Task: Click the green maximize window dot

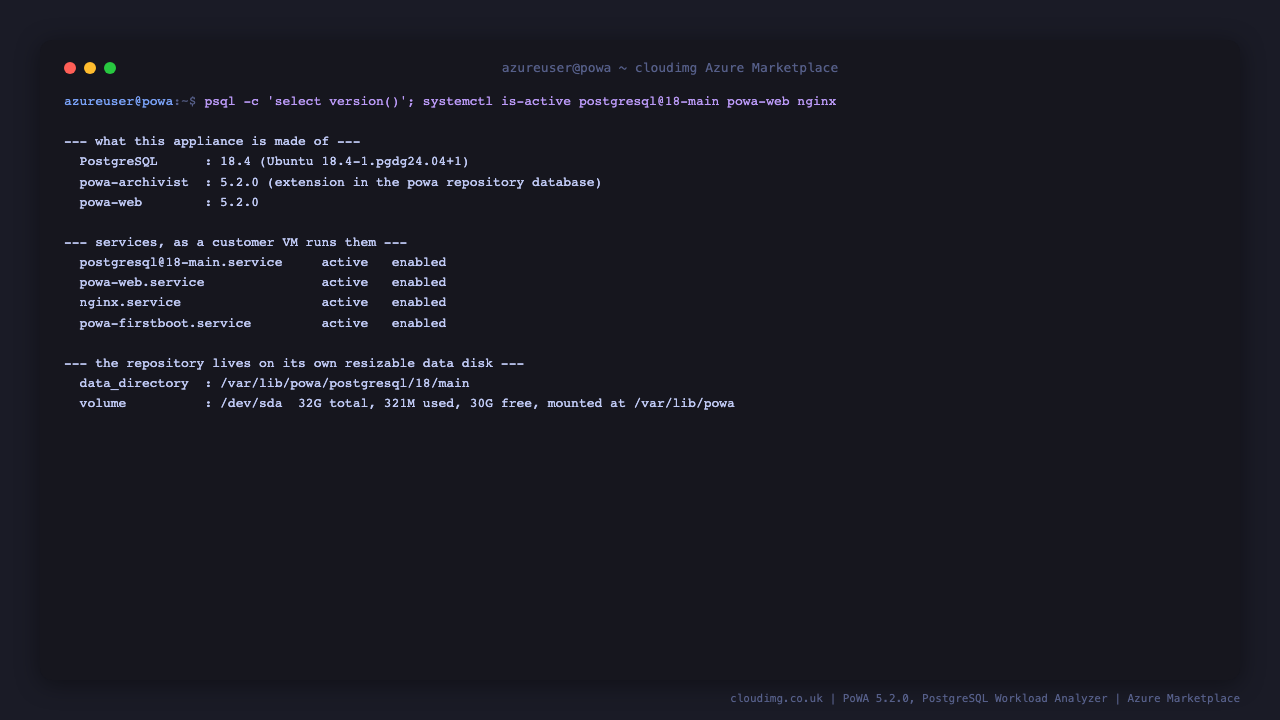Action: pyautogui.click(x=110, y=68)
